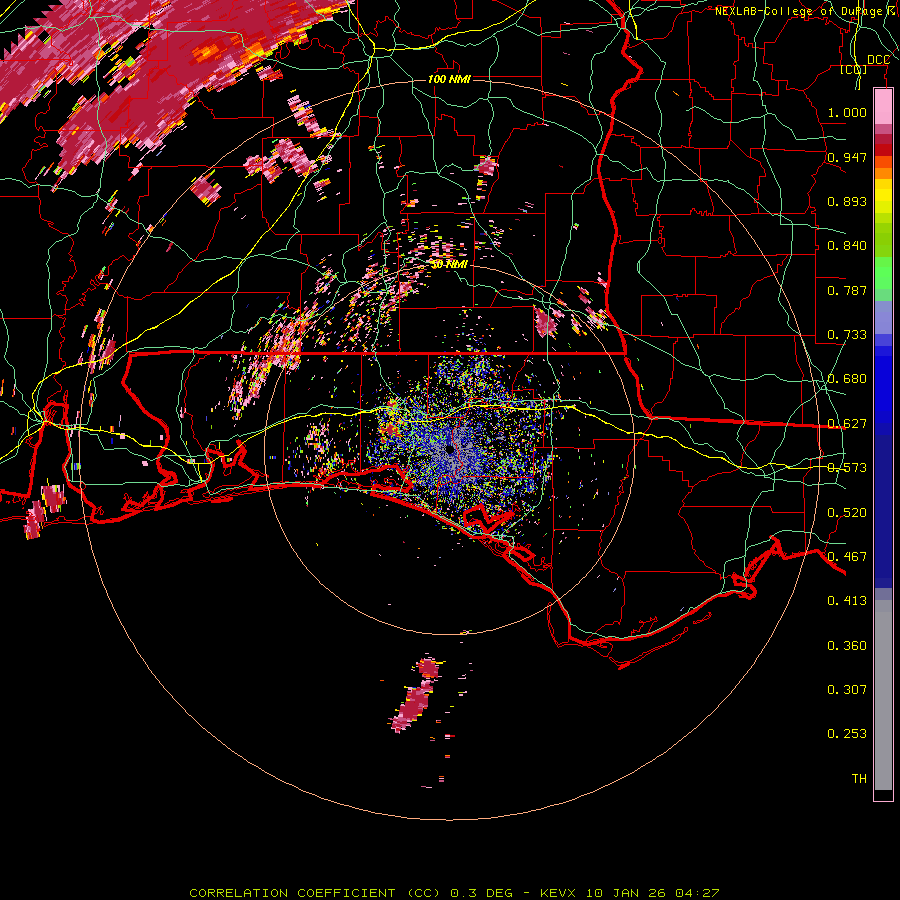
Task: Select the 1.000 legend value
Action: pyautogui.click(x=847, y=112)
